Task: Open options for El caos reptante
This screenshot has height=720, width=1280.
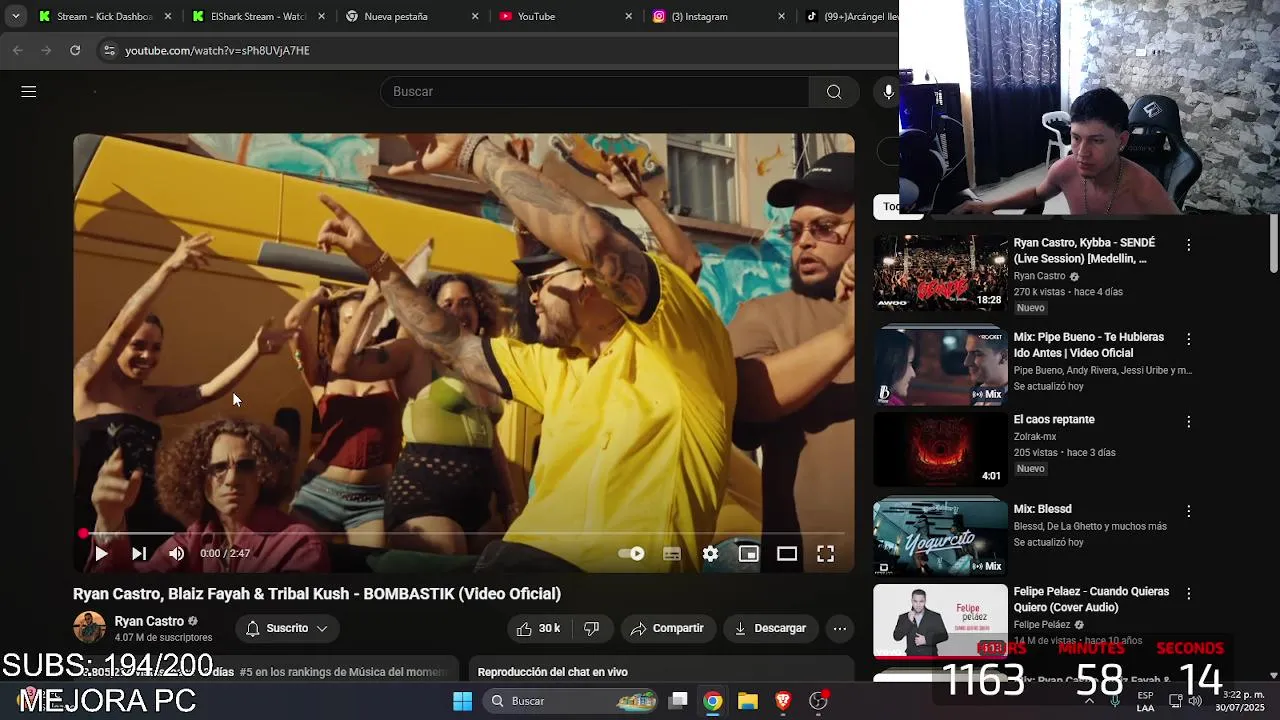Action: (1188, 422)
